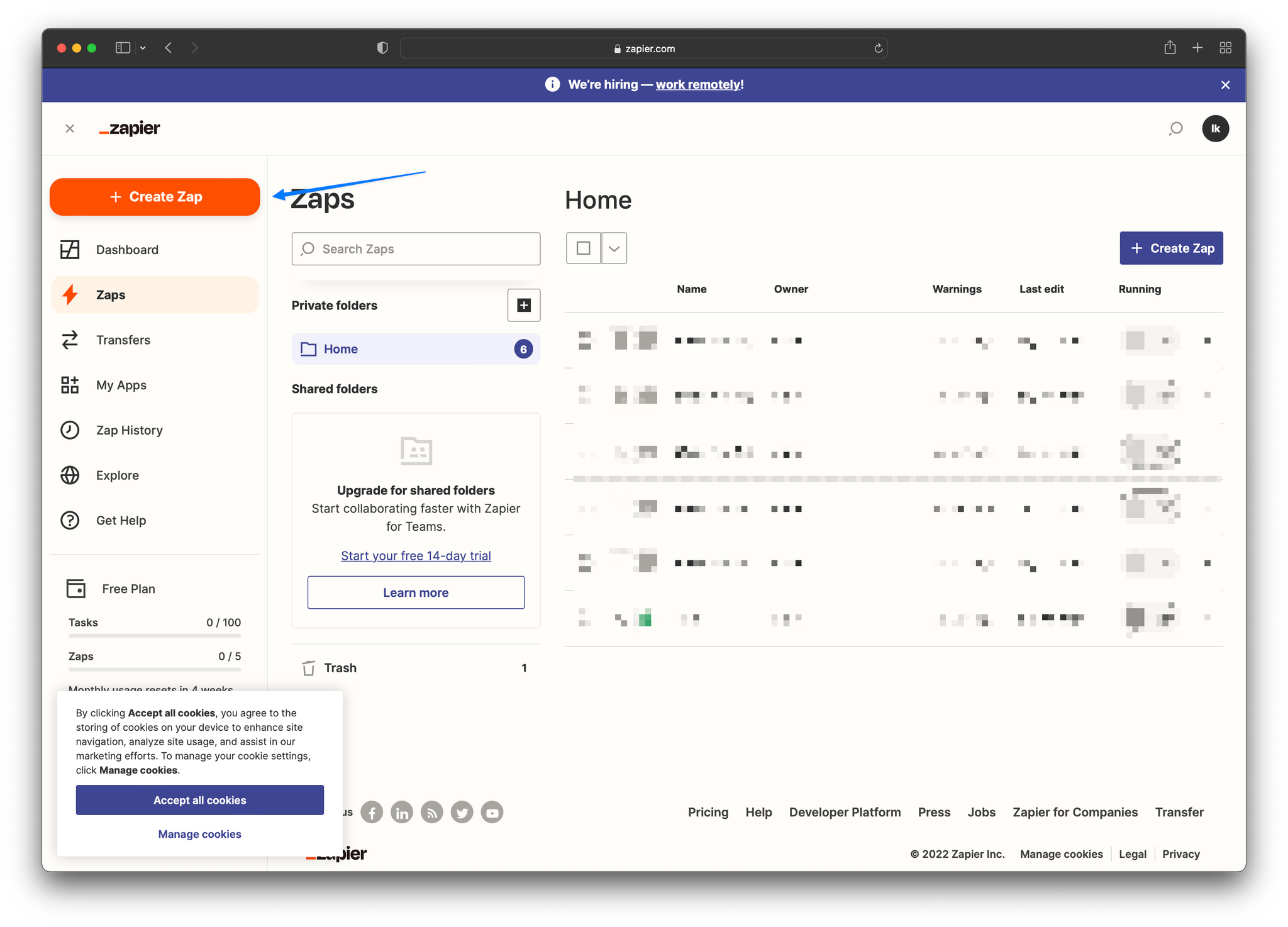Open footer Manage cookies link
The width and height of the screenshot is (1288, 927).
(x=1061, y=854)
